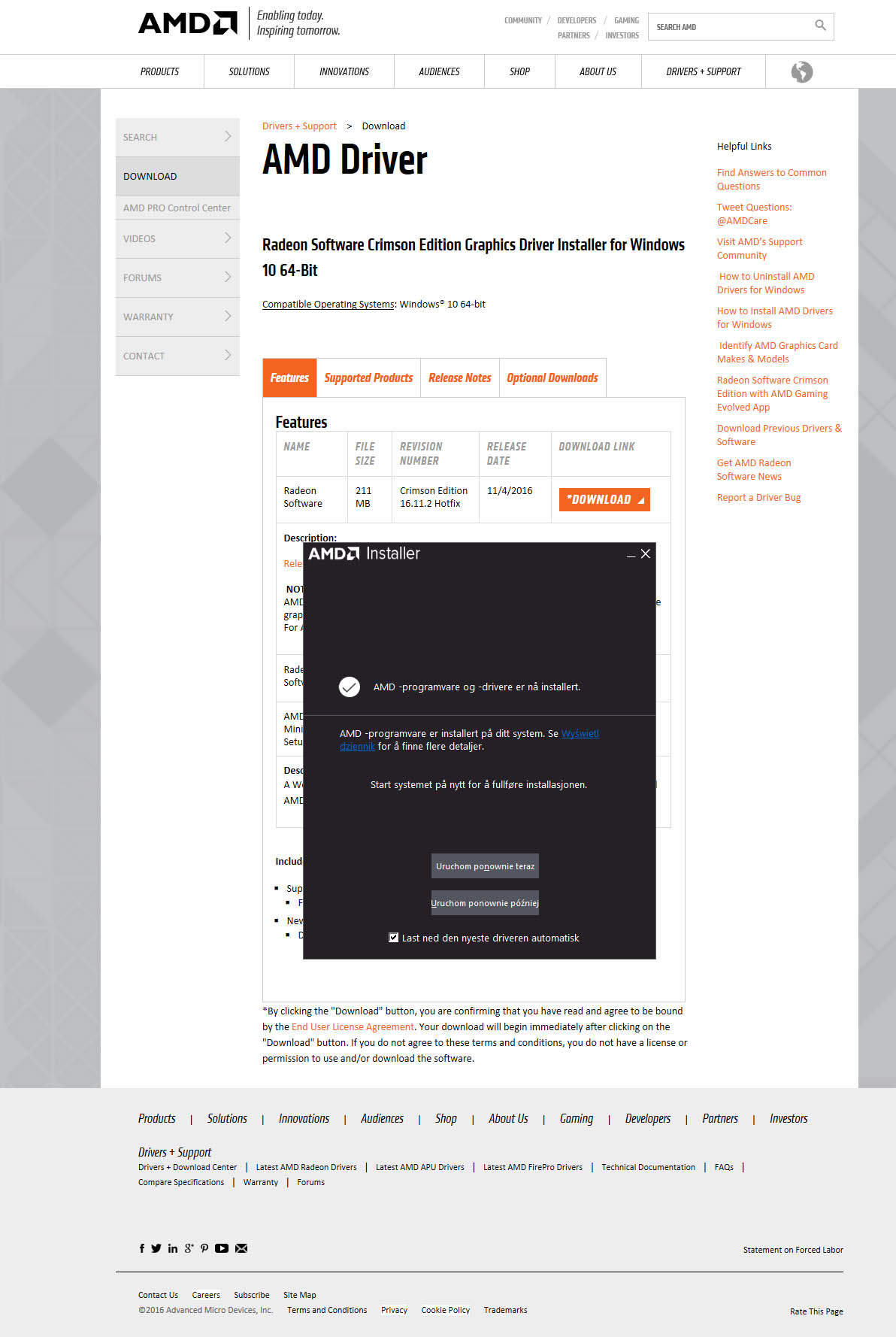
Task: Click 'Uruchom ponownie teraz' restart button
Action: point(485,866)
